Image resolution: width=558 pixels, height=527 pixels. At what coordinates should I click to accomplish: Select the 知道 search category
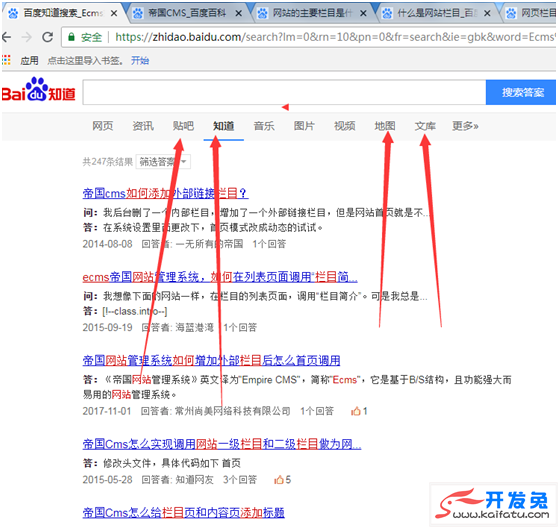(223, 126)
